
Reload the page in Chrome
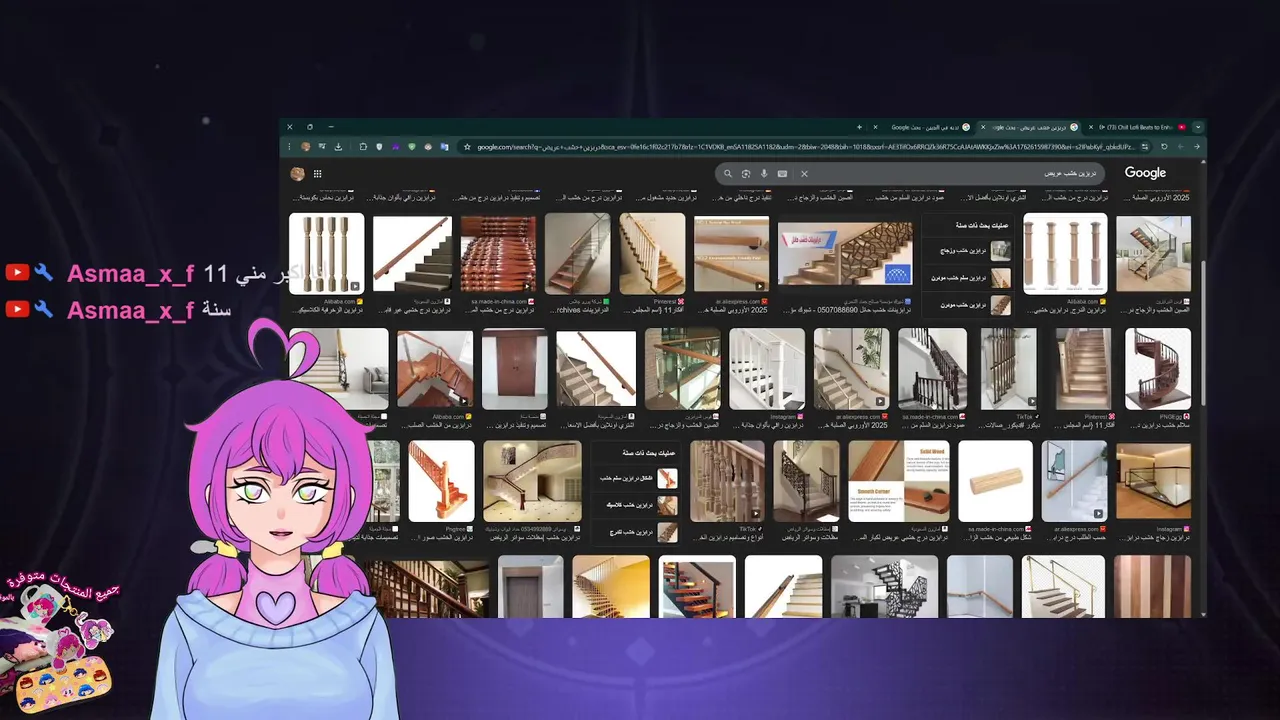point(1164,147)
